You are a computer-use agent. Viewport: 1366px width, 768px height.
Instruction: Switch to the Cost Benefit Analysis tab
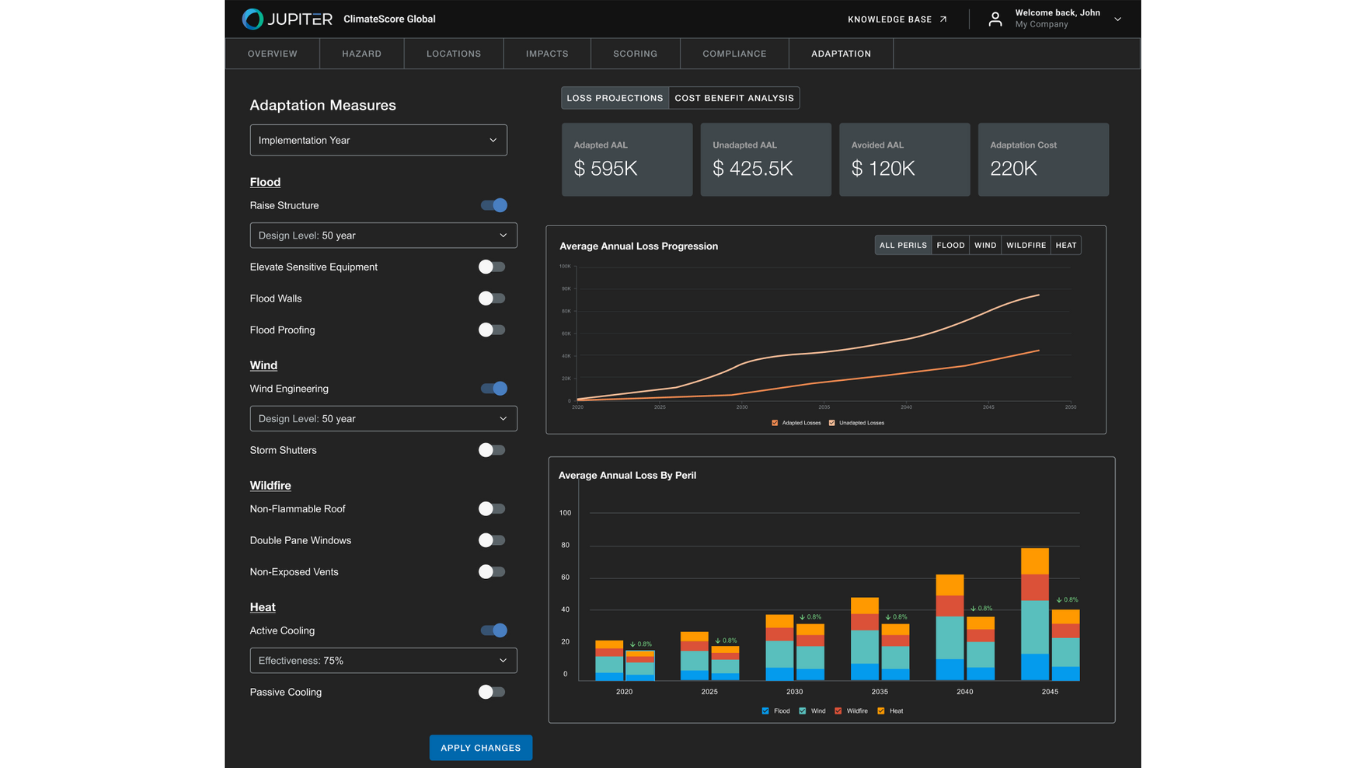click(735, 97)
